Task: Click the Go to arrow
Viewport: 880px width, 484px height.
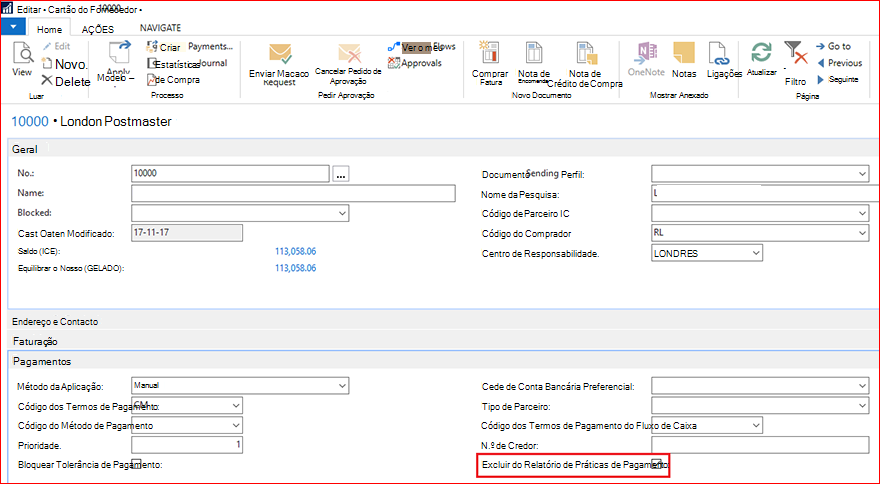Action: [x=821, y=47]
